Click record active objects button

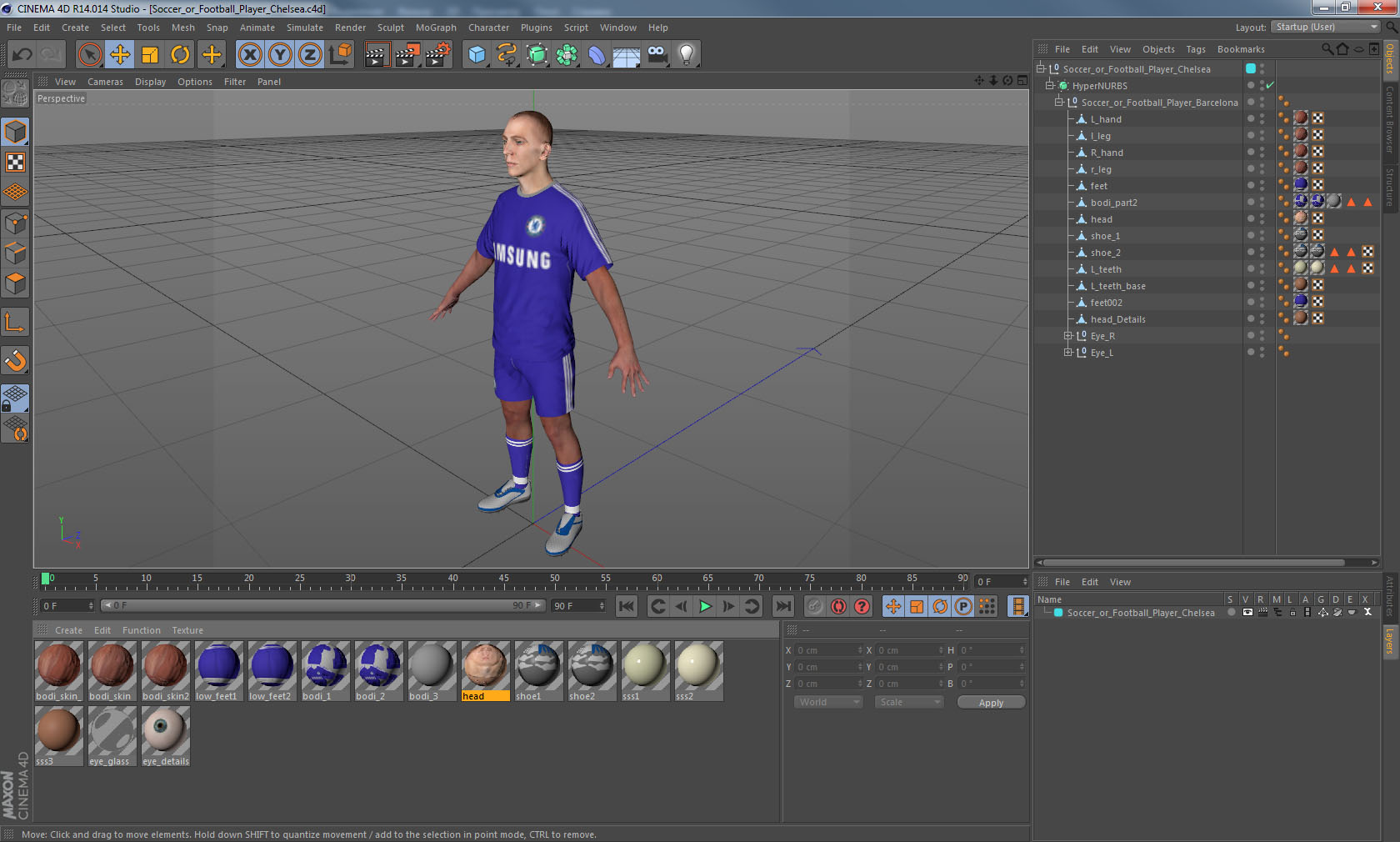point(815,606)
